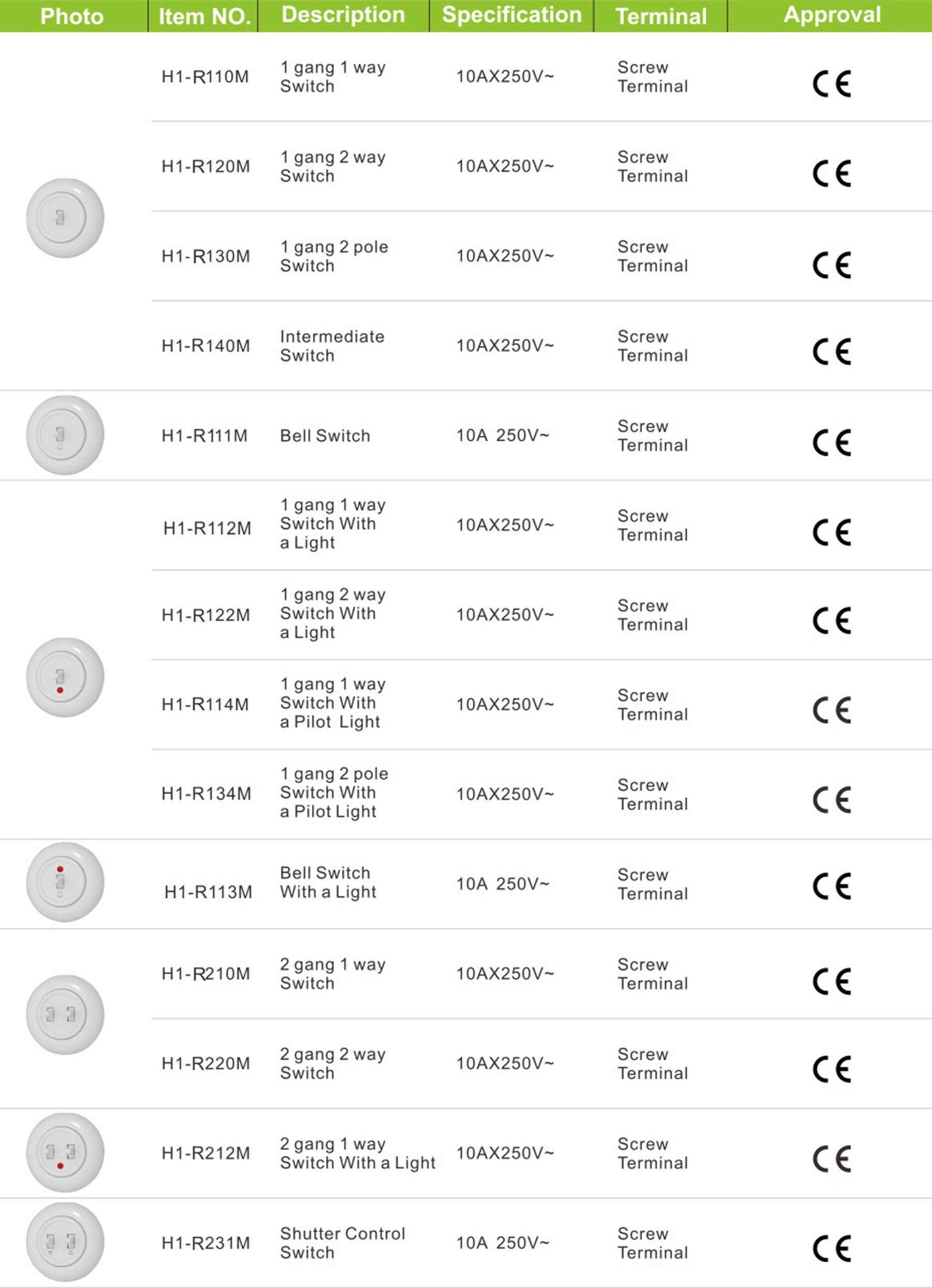Viewport: 932px width, 1288px height.
Task: Click the Bell Switch With a Light photo
Action: [x=65, y=882]
